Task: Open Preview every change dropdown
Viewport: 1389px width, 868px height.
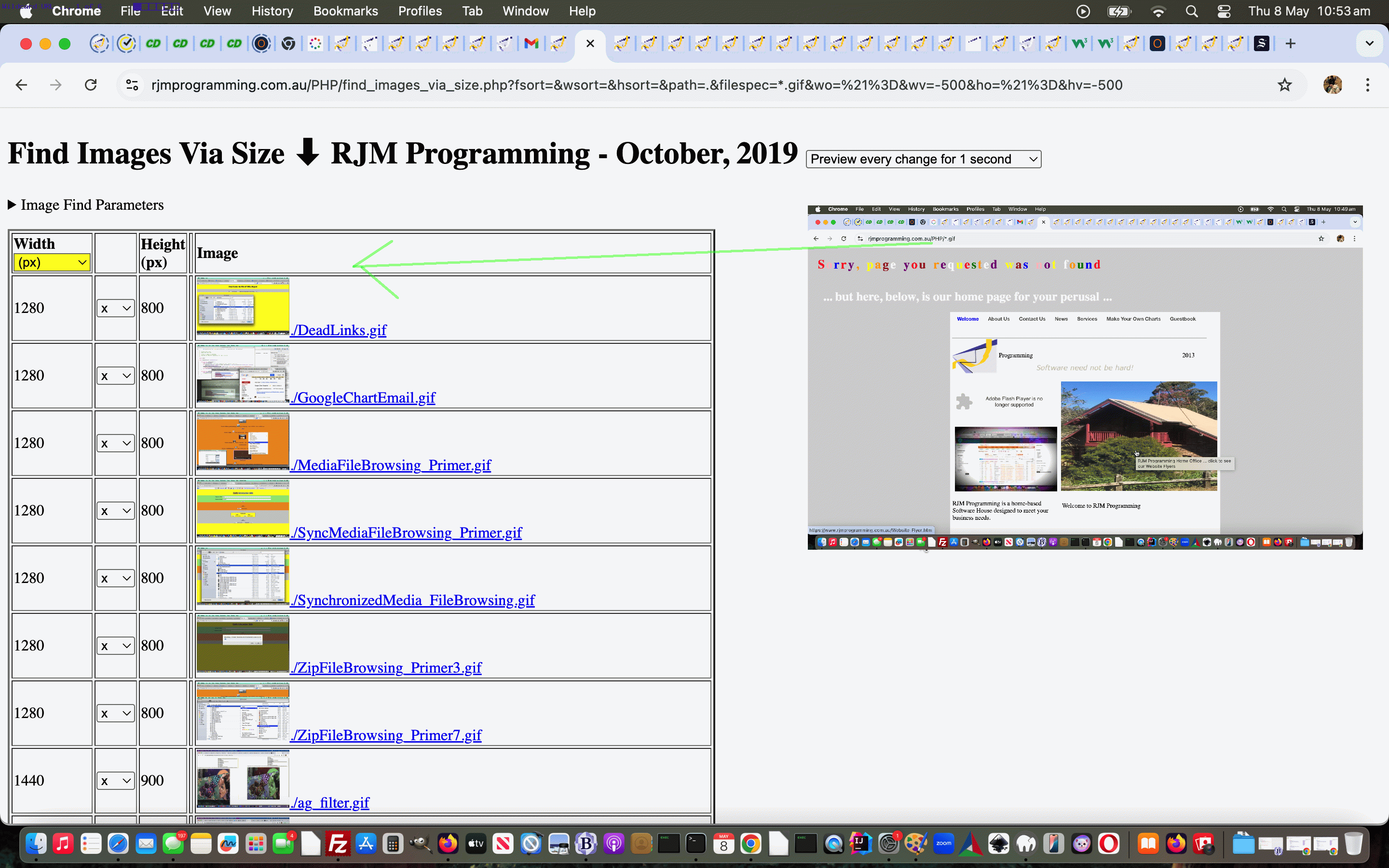Action: coord(923,159)
